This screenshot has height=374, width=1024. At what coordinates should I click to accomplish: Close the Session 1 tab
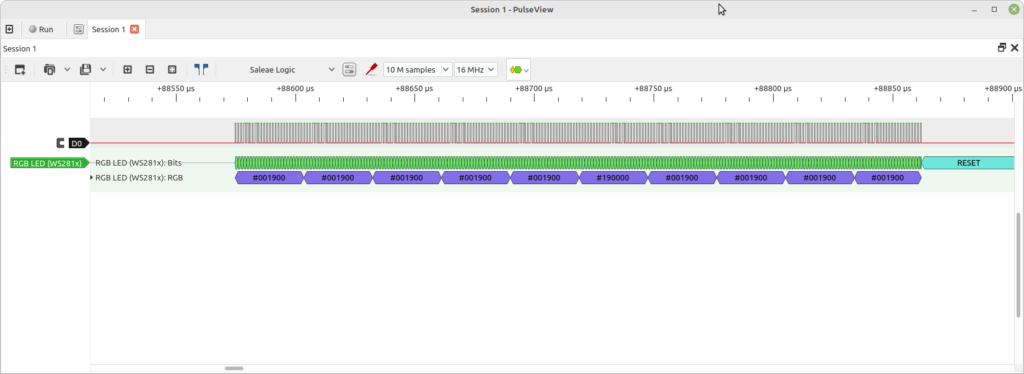135,29
